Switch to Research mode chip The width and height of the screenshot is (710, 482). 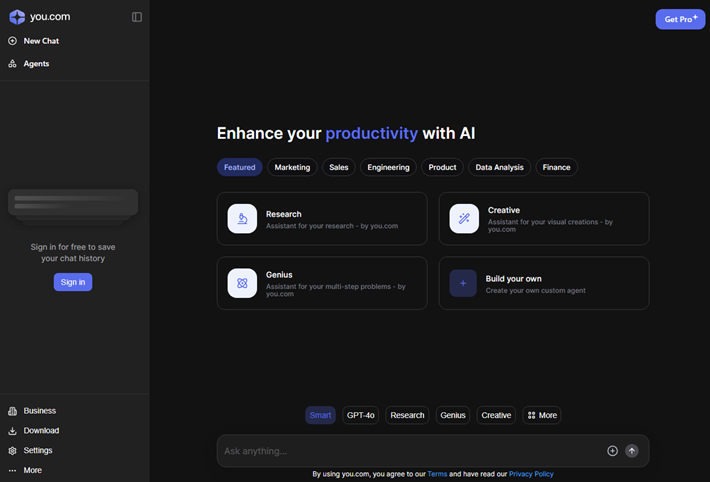[x=407, y=415]
